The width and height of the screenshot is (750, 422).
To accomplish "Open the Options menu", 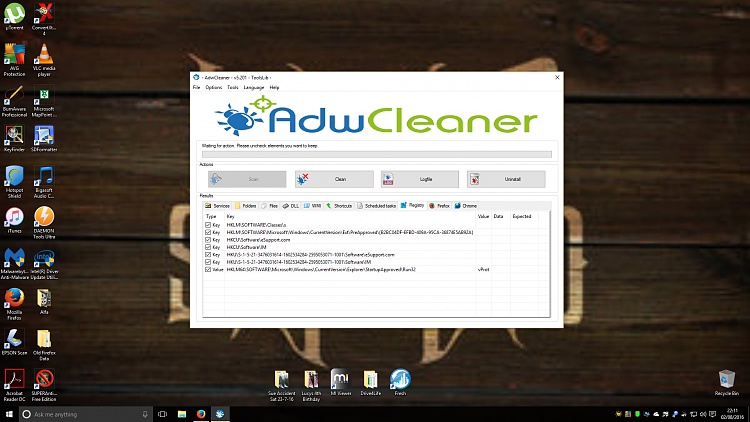I will pos(214,88).
